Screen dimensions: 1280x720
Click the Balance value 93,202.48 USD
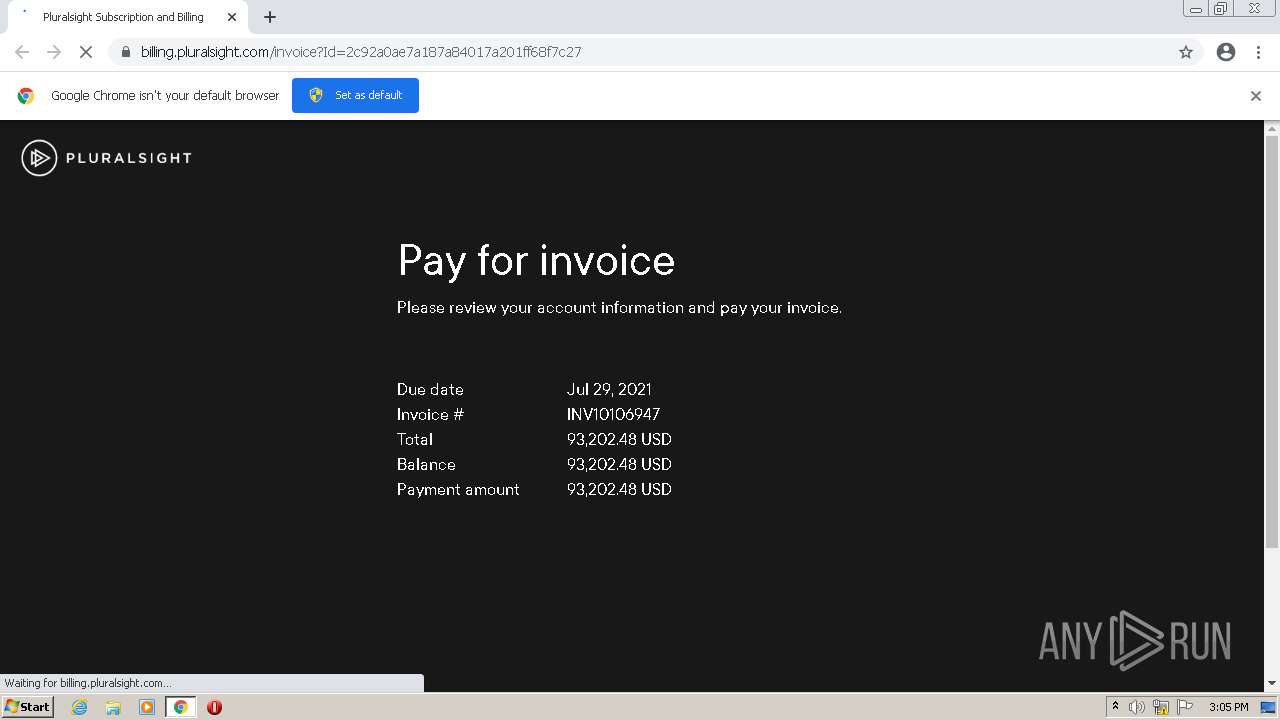coord(619,464)
